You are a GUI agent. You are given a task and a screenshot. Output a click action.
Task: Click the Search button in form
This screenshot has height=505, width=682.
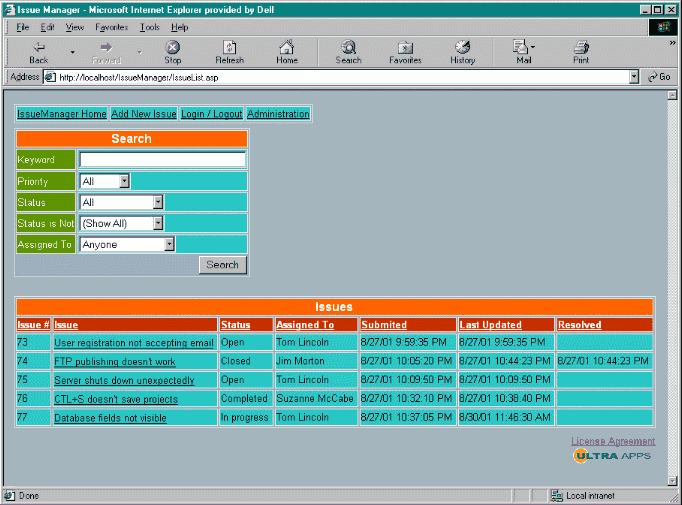[x=222, y=265]
